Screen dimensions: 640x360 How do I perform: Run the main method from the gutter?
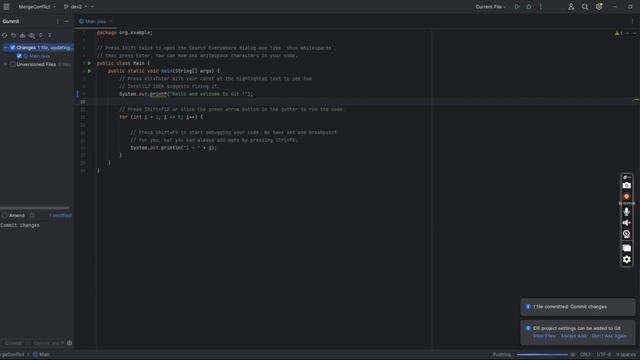pos(89,71)
